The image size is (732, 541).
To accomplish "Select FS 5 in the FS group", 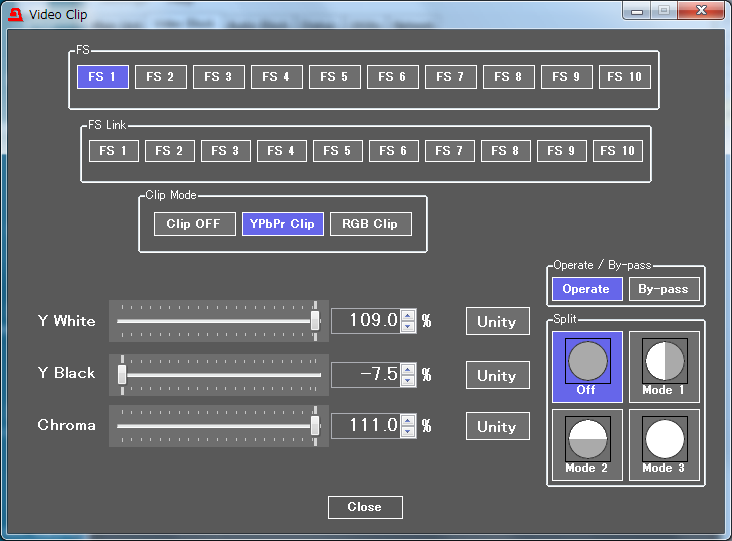I will tap(335, 77).
